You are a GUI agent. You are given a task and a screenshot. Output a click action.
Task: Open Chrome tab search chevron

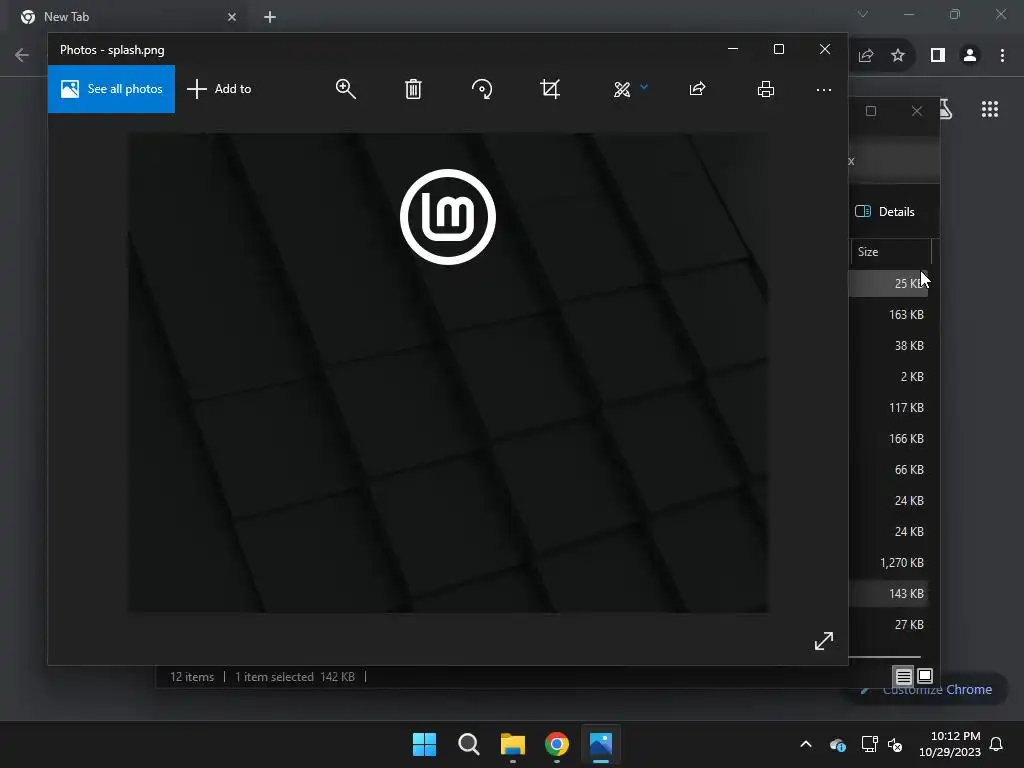[863, 14]
